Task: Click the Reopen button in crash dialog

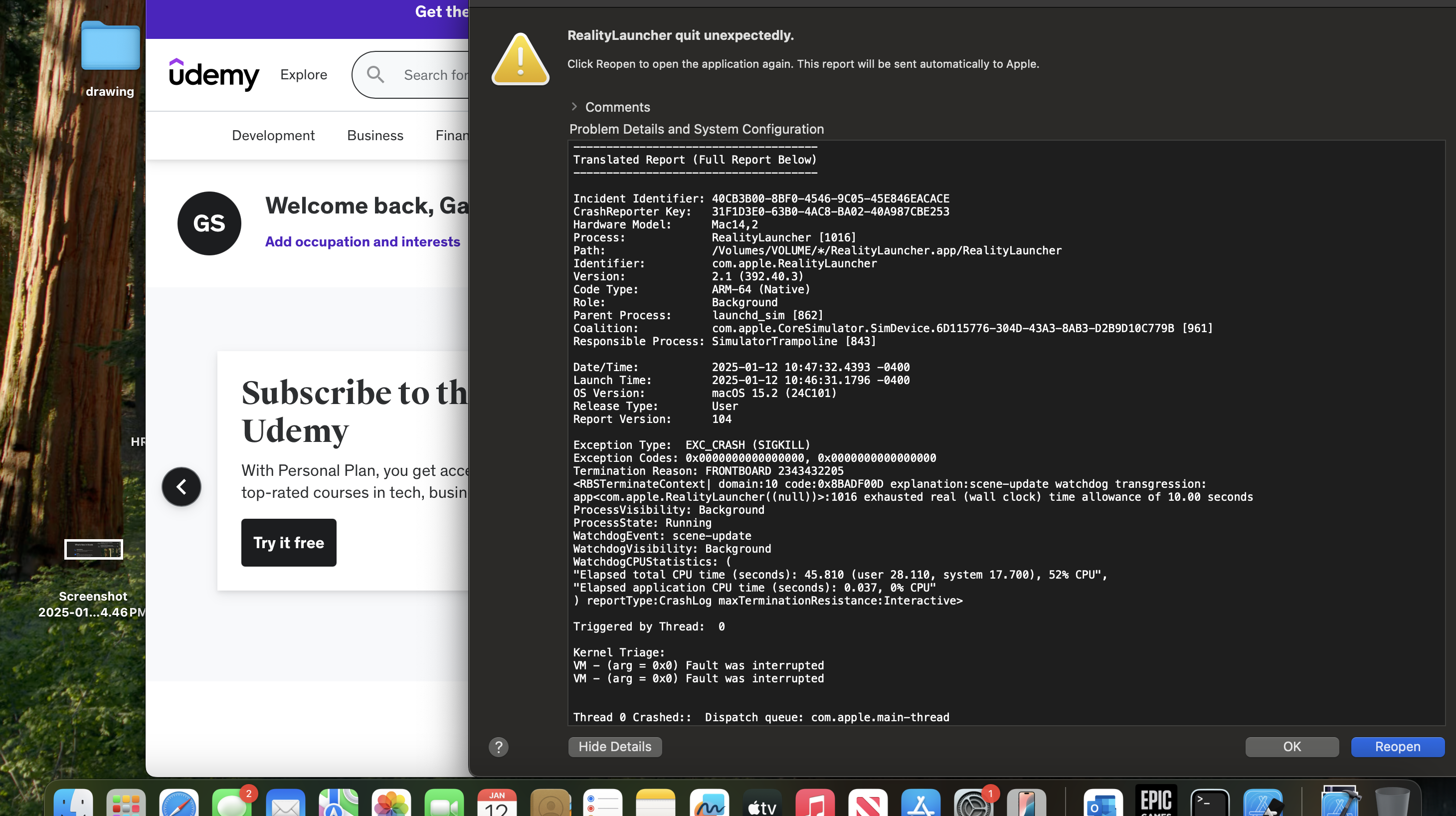Action: pos(1397,747)
